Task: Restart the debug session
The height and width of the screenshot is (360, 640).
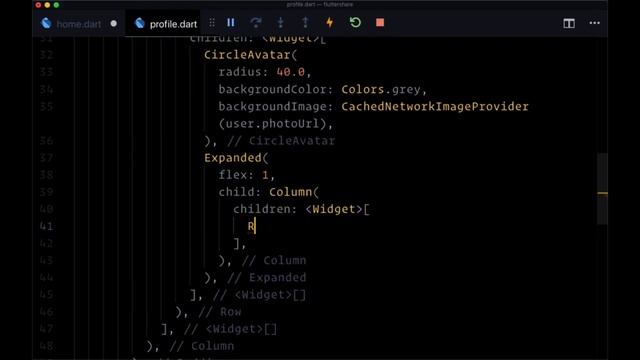Action: pyautogui.click(x=355, y=23)
